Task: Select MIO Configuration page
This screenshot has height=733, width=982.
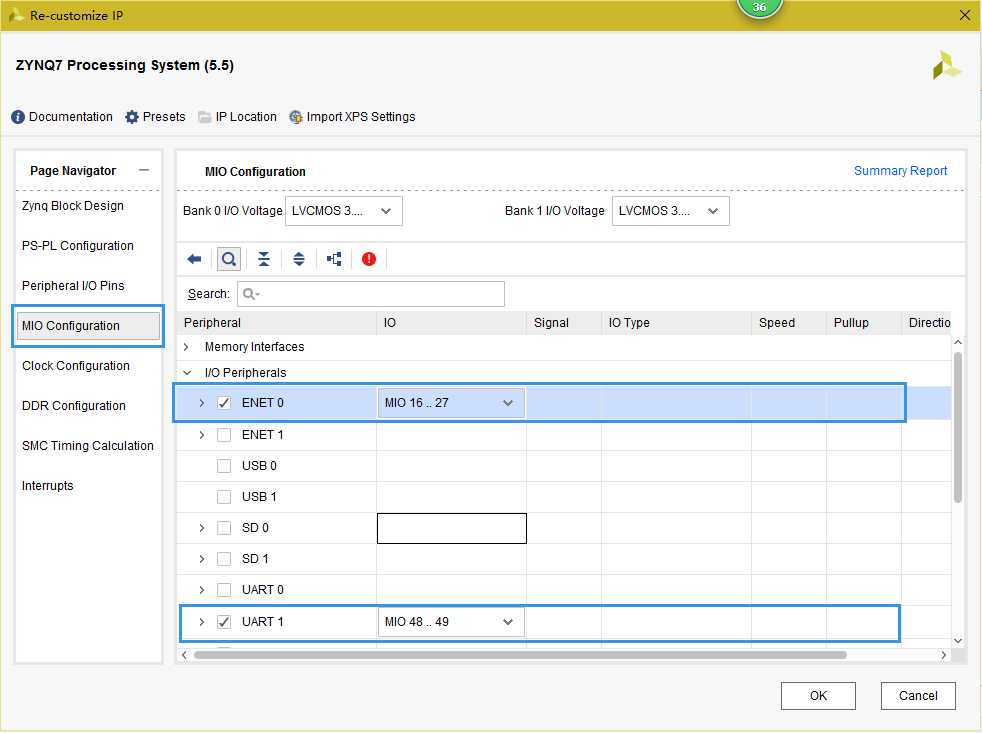Action: pyautogui.click(x=88, y=326)
